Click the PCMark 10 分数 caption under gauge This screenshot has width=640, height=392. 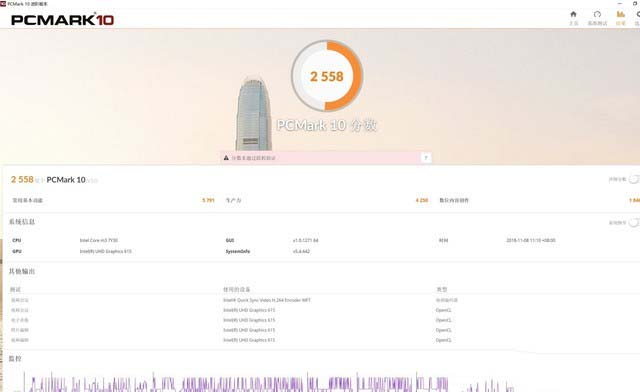coord(327,125)
